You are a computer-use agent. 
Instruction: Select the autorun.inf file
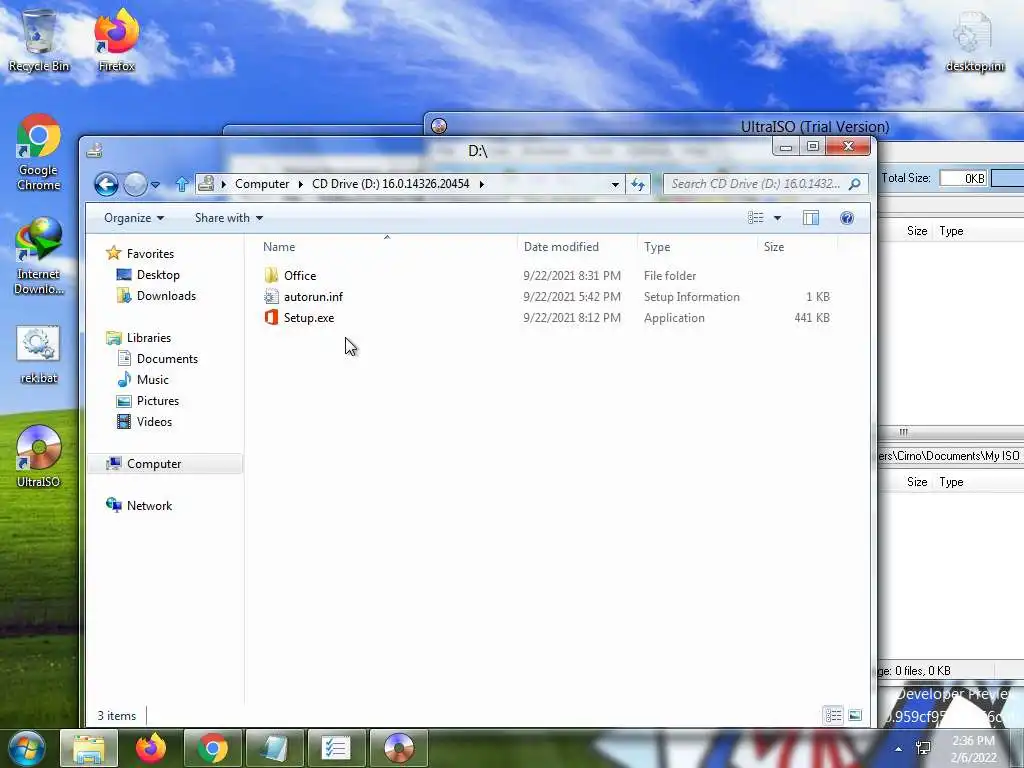click(313, 296)
